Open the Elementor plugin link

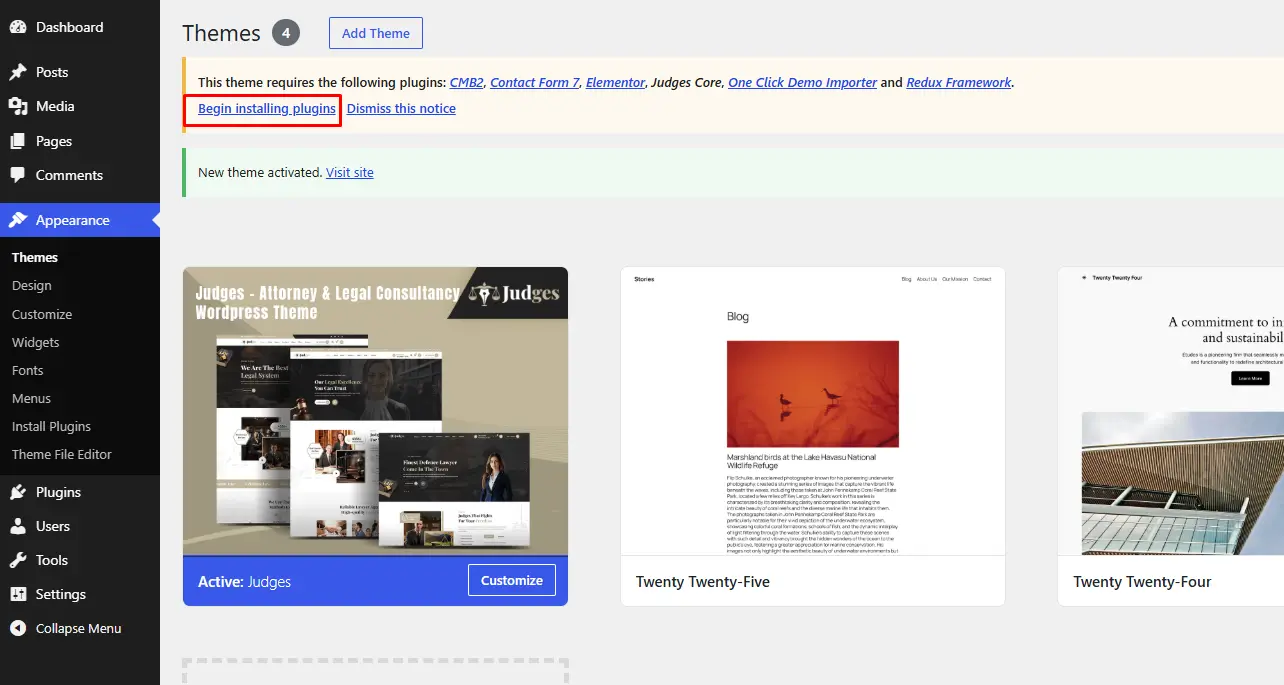[615, 83]
